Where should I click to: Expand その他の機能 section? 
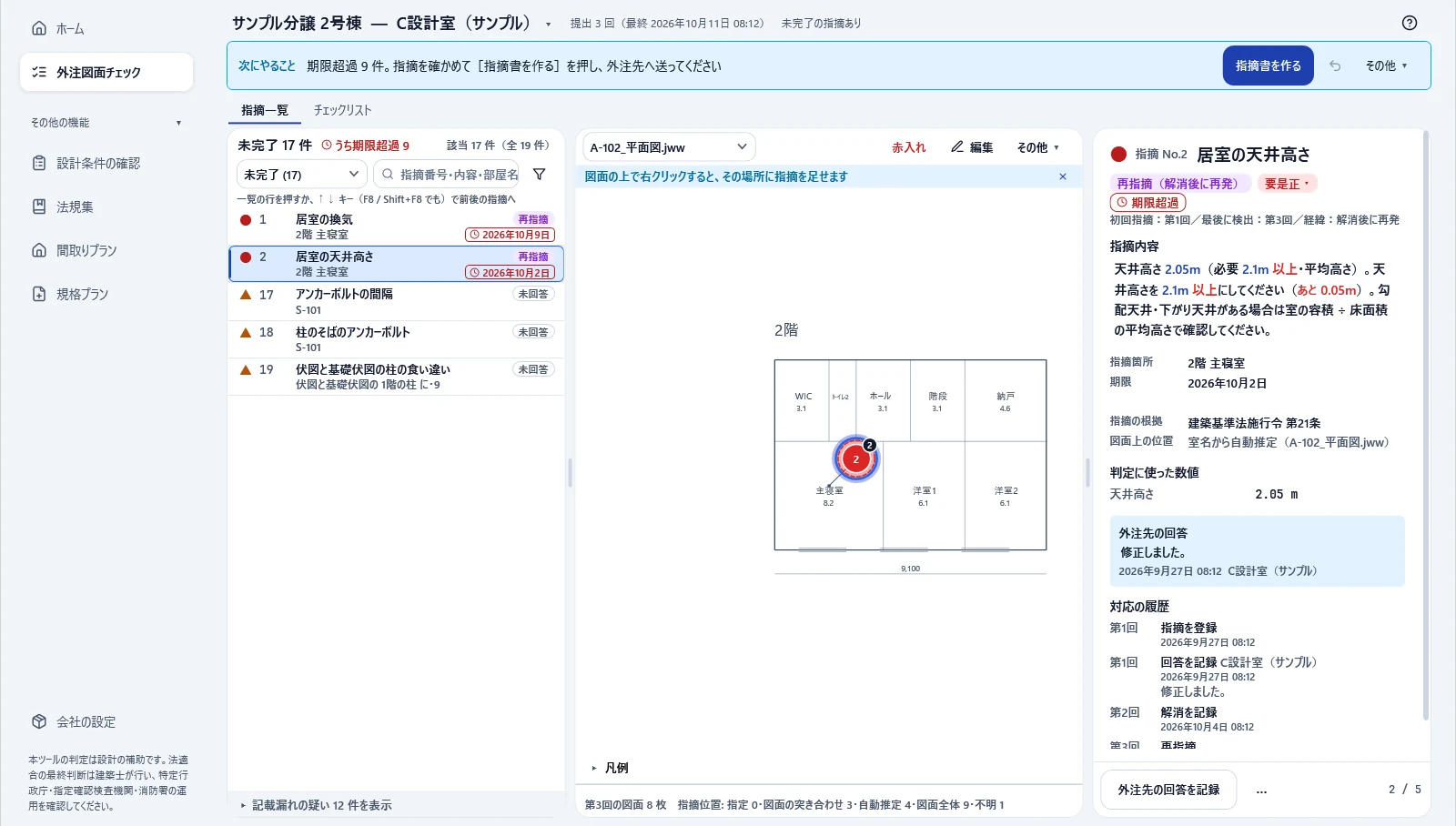click(x=106, y=122)
